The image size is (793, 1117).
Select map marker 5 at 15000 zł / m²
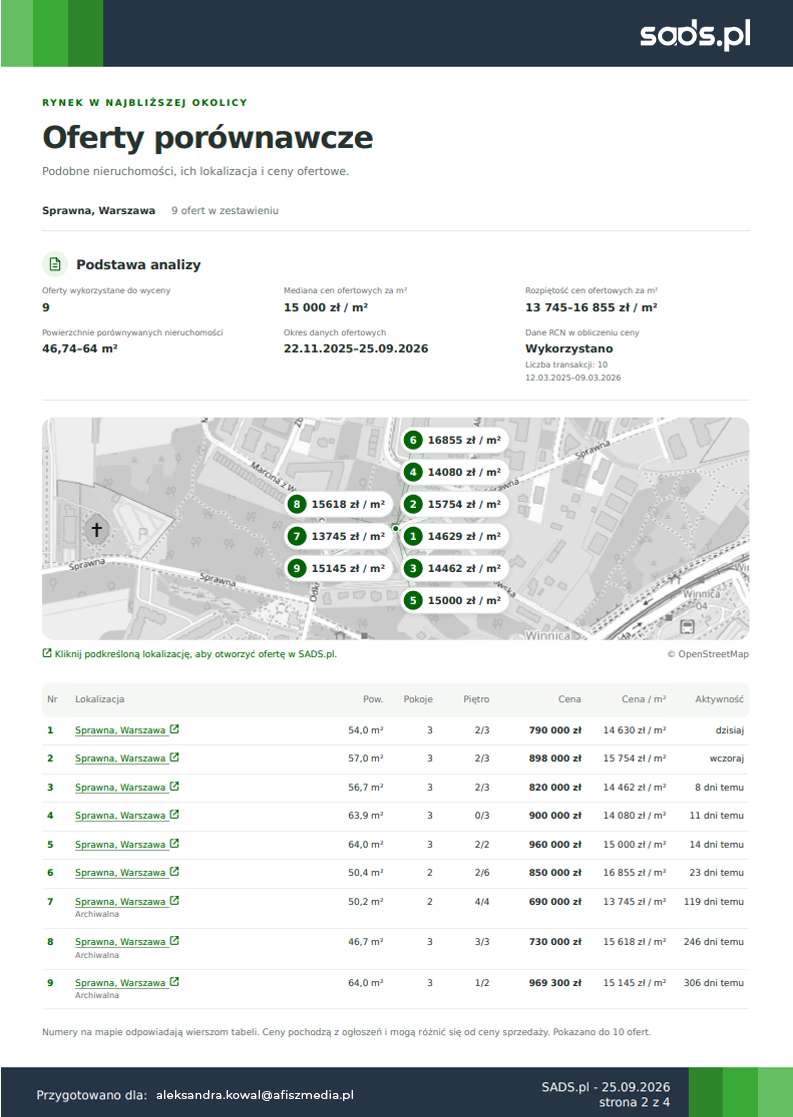(x=454, y=601)
